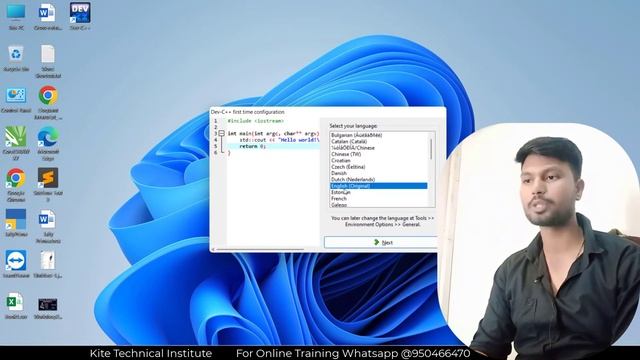
Task: Launch the Sublime Text 3 shortcut
Action: point(48,185)
